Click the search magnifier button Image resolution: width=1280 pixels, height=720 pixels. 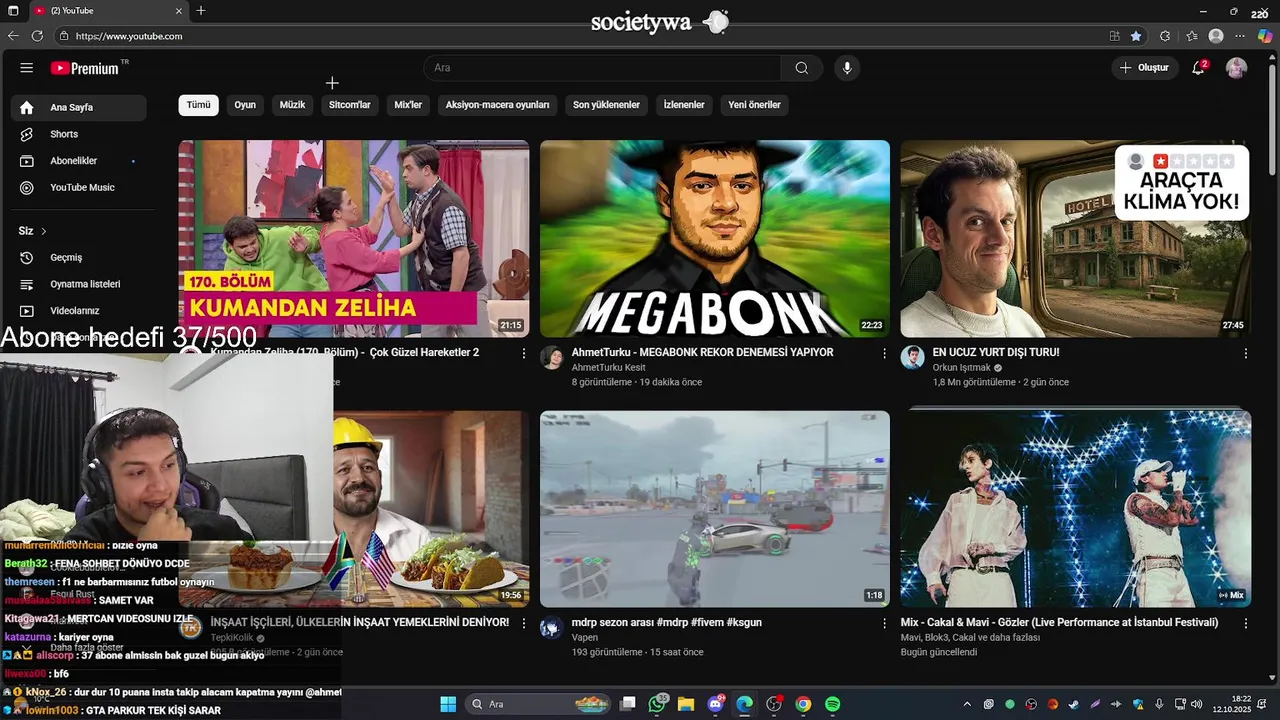coord(801,68)
